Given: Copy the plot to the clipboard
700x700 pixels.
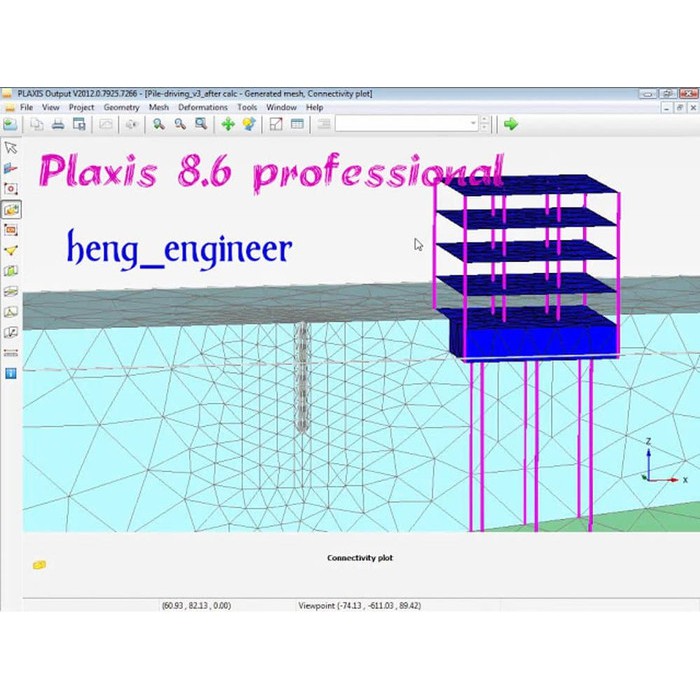Looking at the screenshot, I should pos(37,124).
